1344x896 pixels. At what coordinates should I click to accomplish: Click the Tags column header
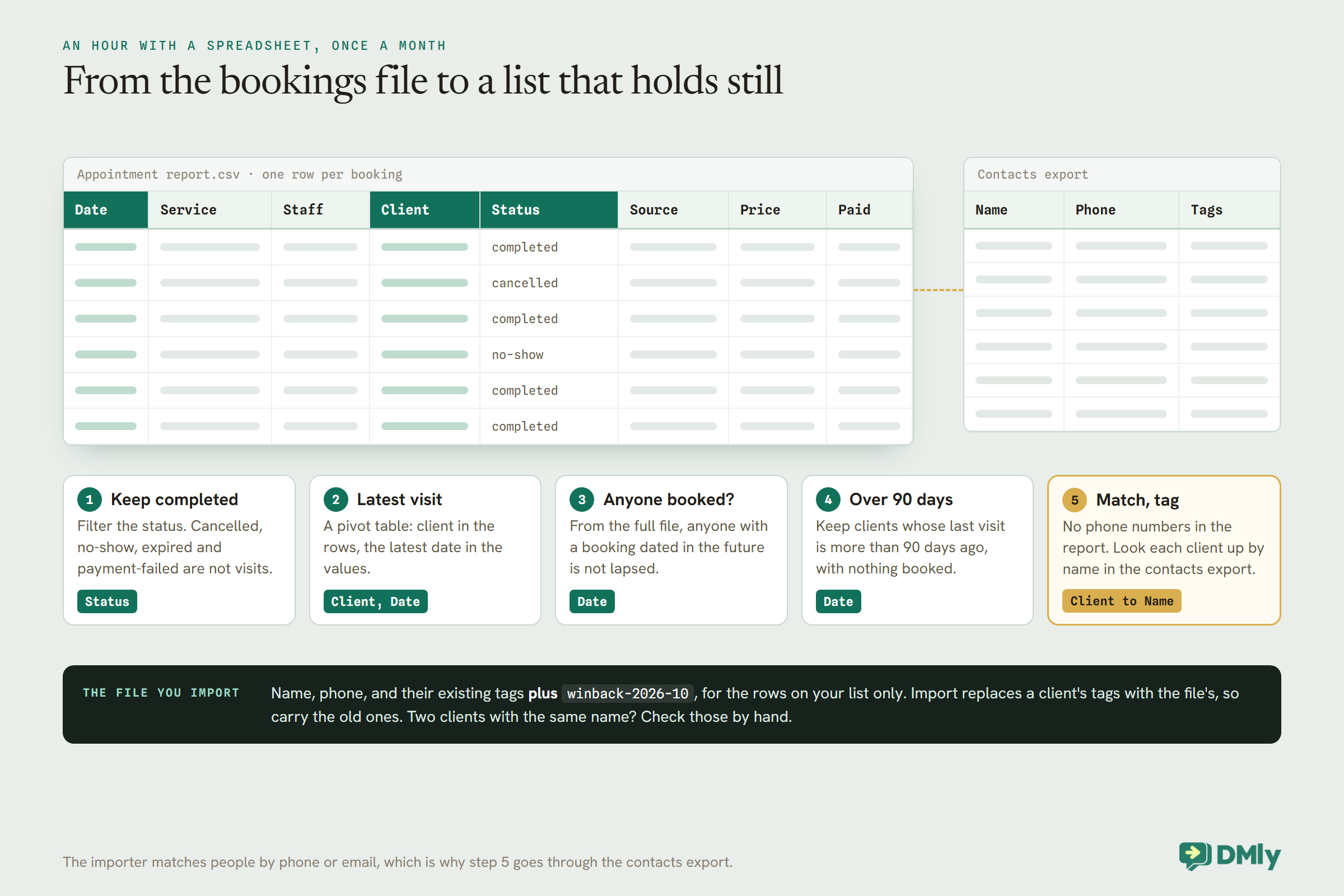click(1229, 209)
